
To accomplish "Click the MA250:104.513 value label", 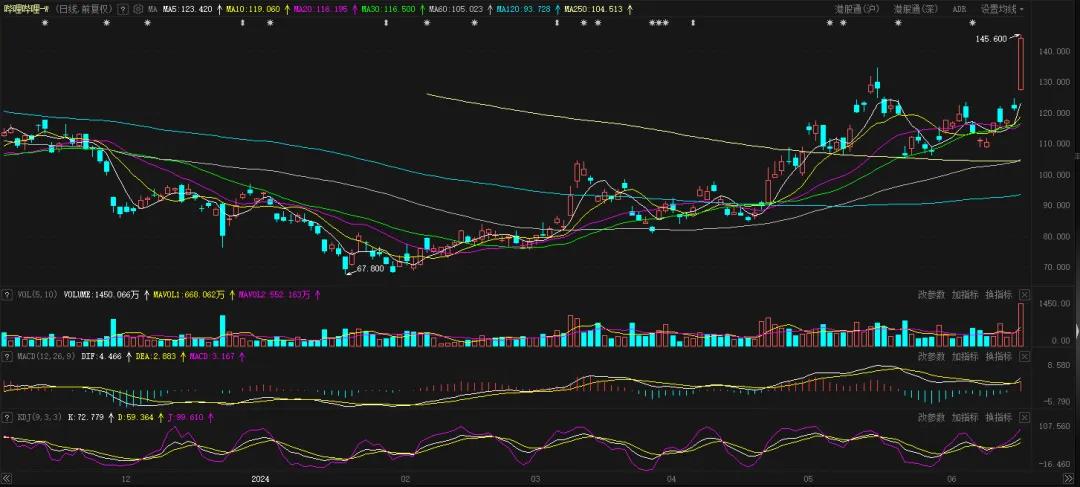I will pyautogui.click(x=593, y=10).
